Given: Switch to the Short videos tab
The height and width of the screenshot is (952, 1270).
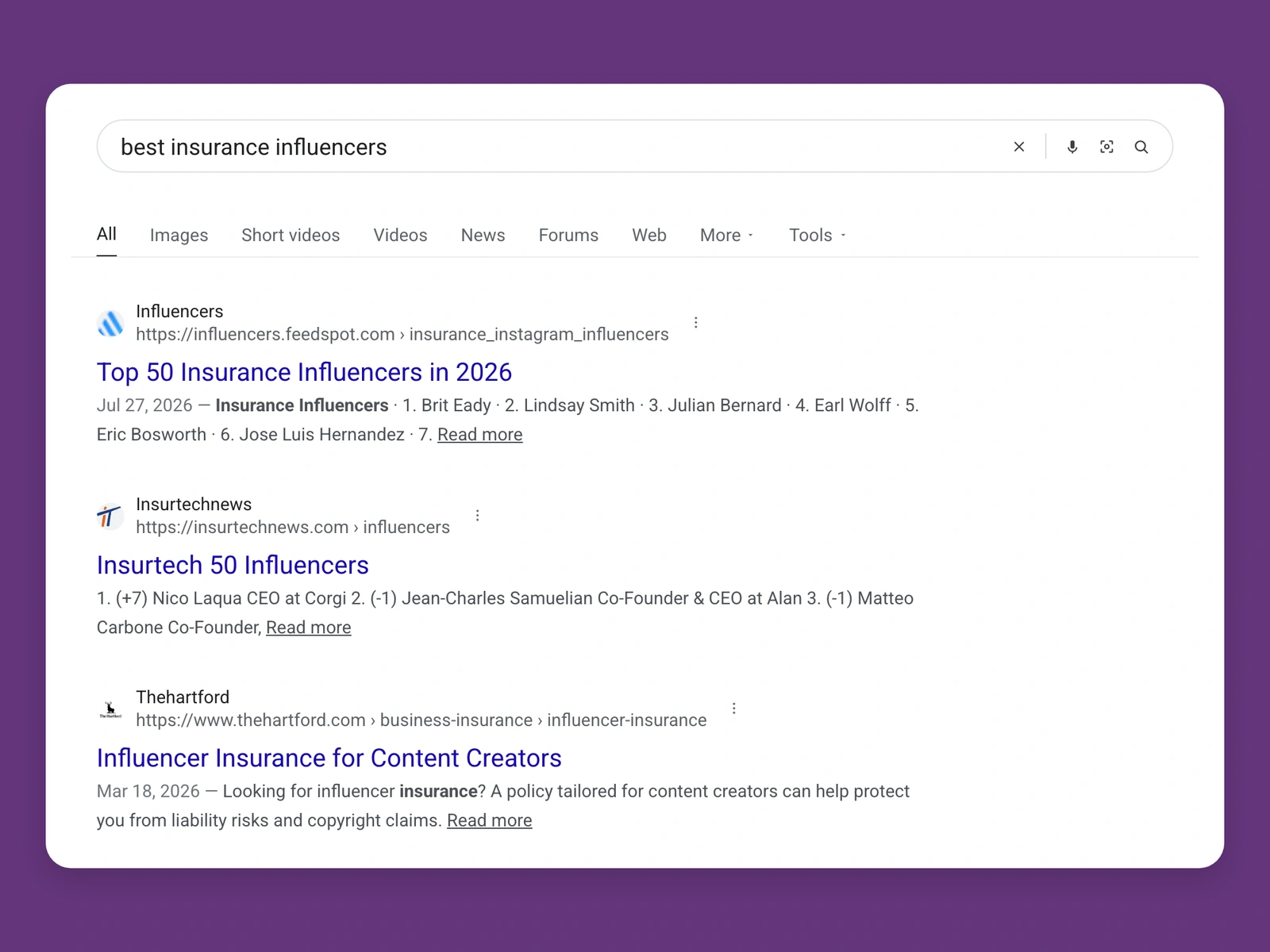Looking at the screenshot, I should pos(291,236).
